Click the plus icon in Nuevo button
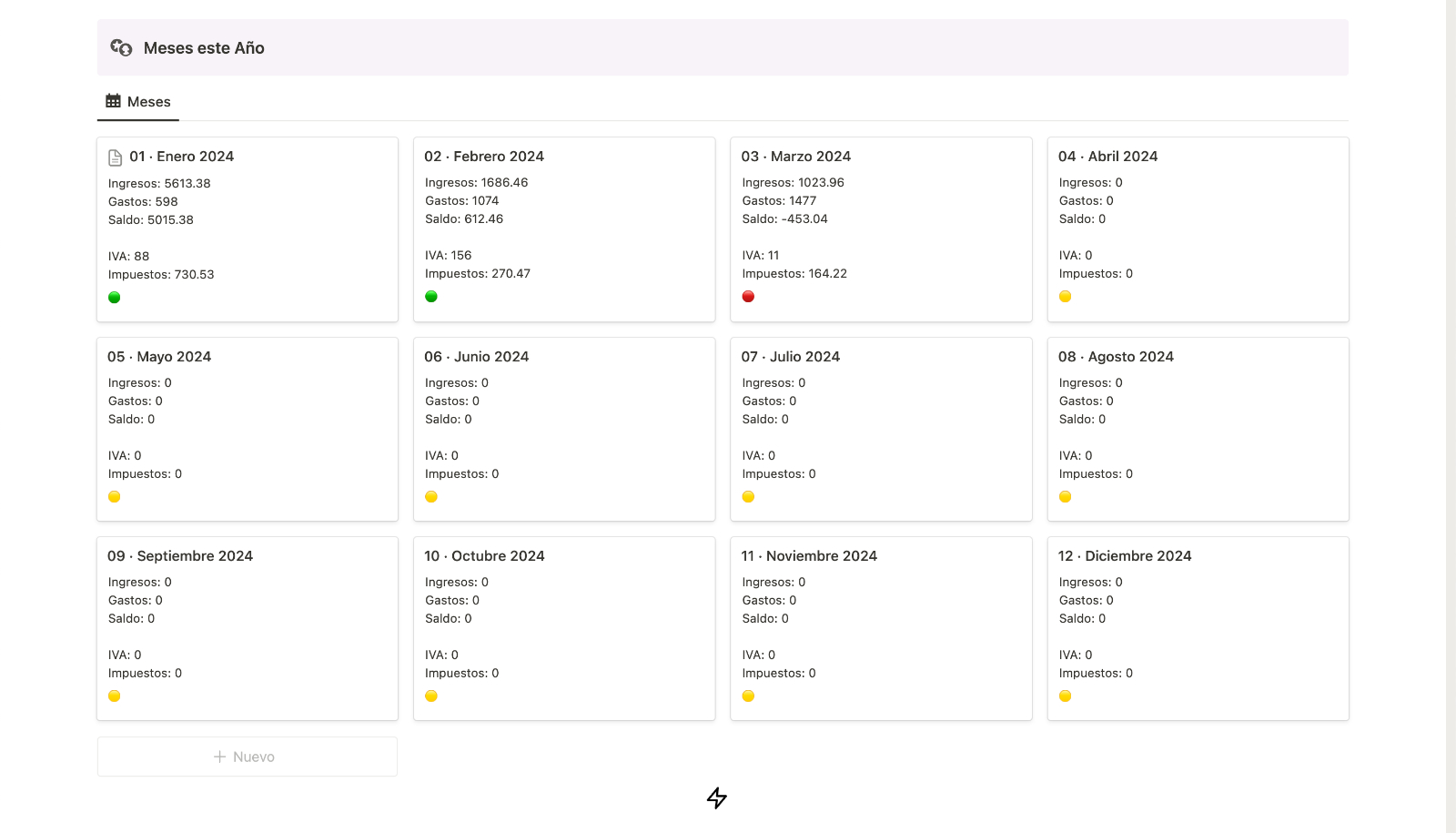Image resolution: width=1456 pixels, height=833 pixels. pyautogui.click(x=219, y=757)
